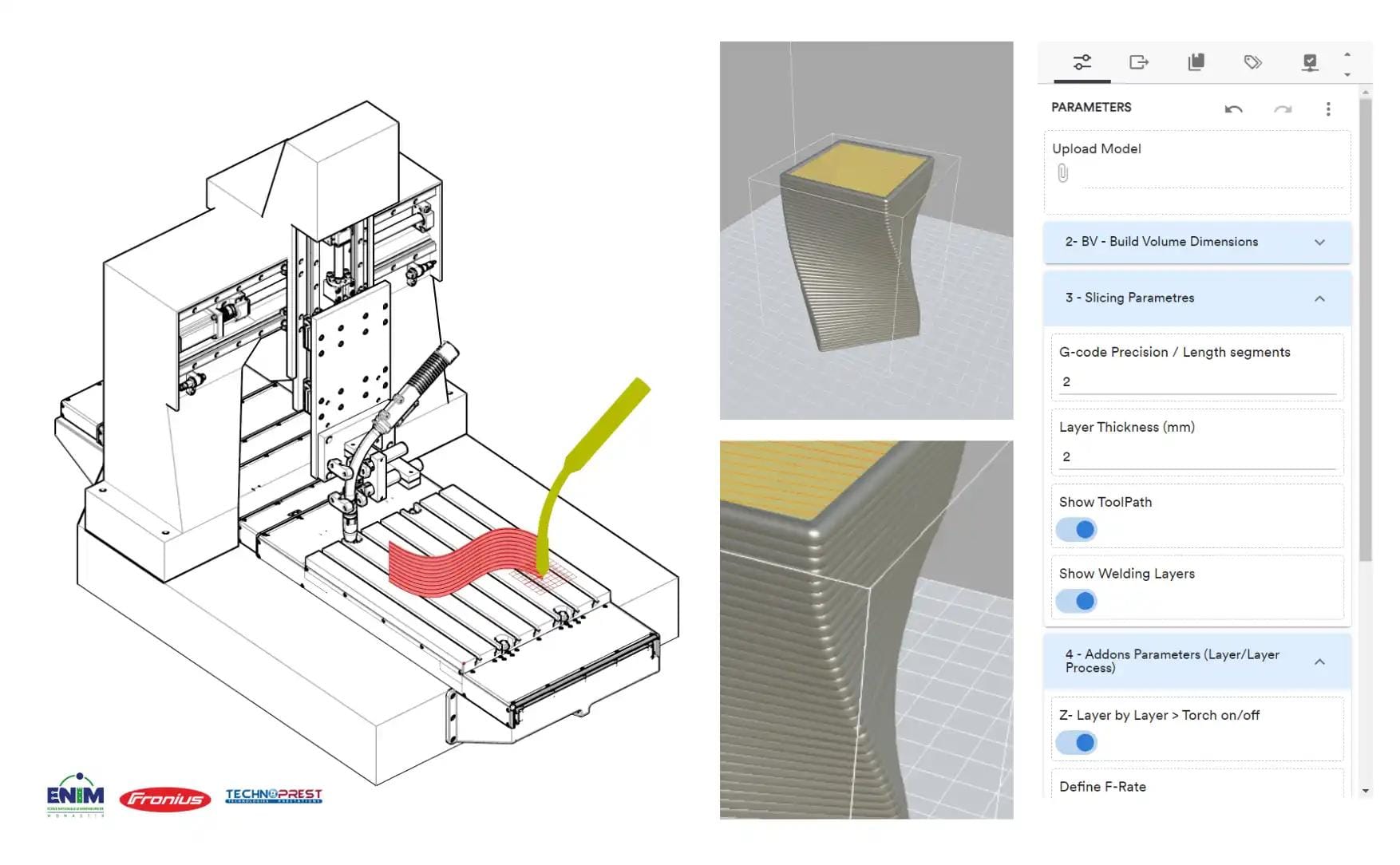This screenshot has width=1400, height=865.
Task: Click the export G-code icon
Action: click(x=1139, y=61)
